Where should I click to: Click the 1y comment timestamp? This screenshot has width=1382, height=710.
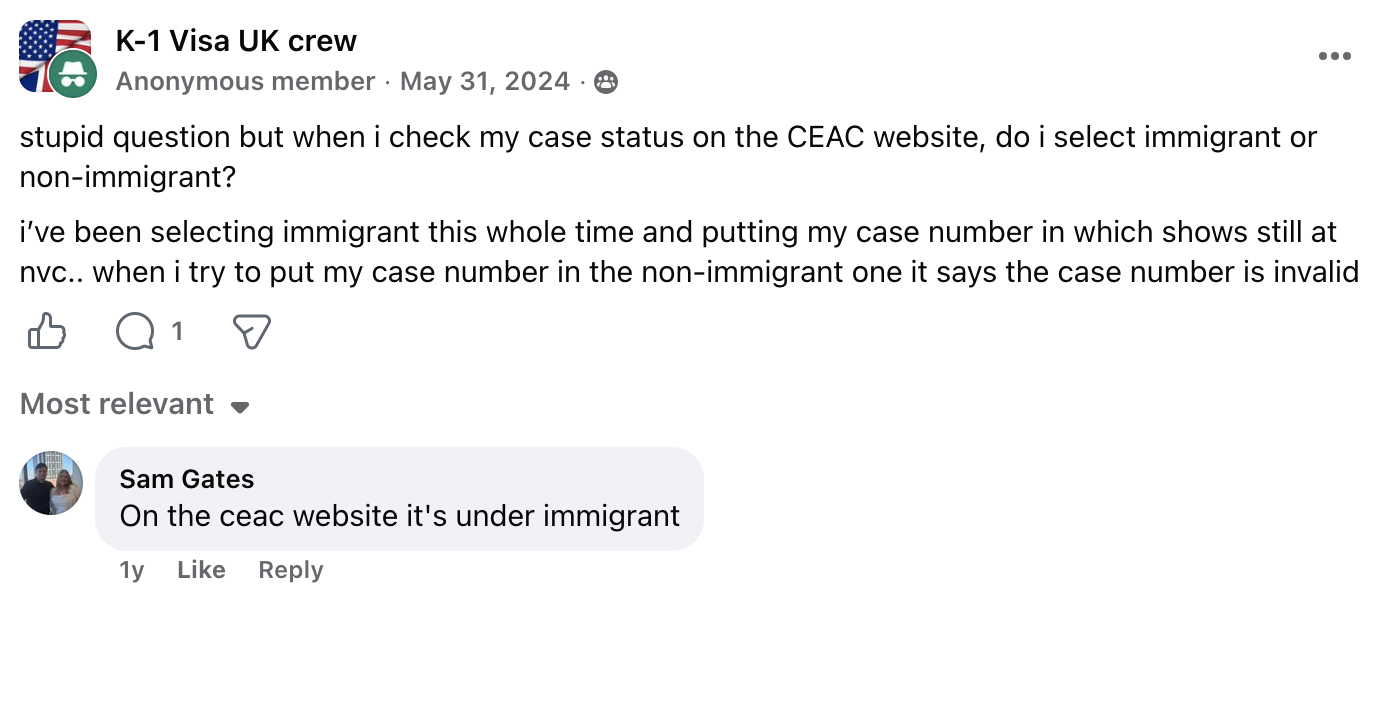(x=132, y=570)
